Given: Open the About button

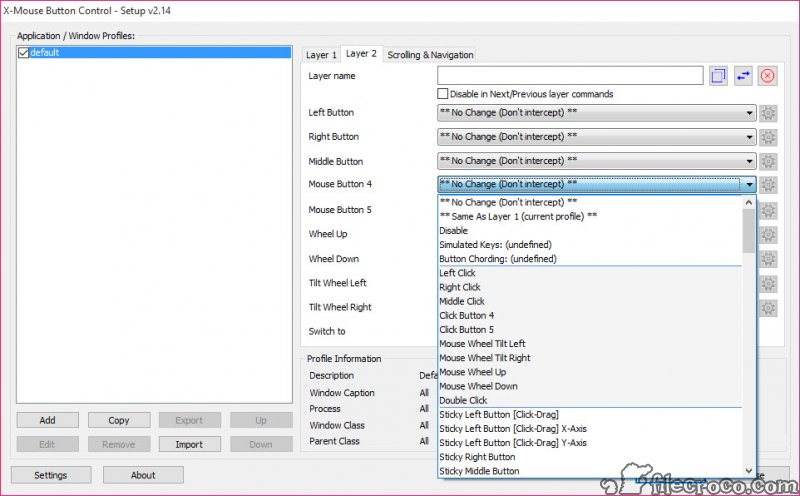Looking at the screenshot, I should coord(143,475).
